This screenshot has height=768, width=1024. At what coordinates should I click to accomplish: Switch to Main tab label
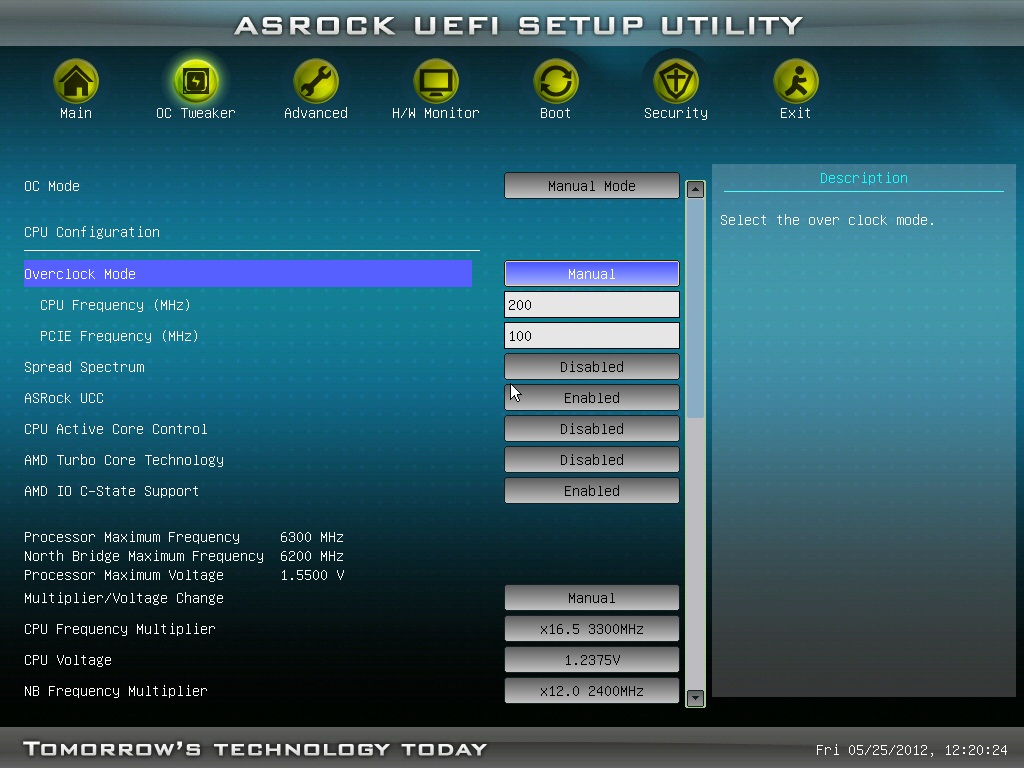(76, 113)
